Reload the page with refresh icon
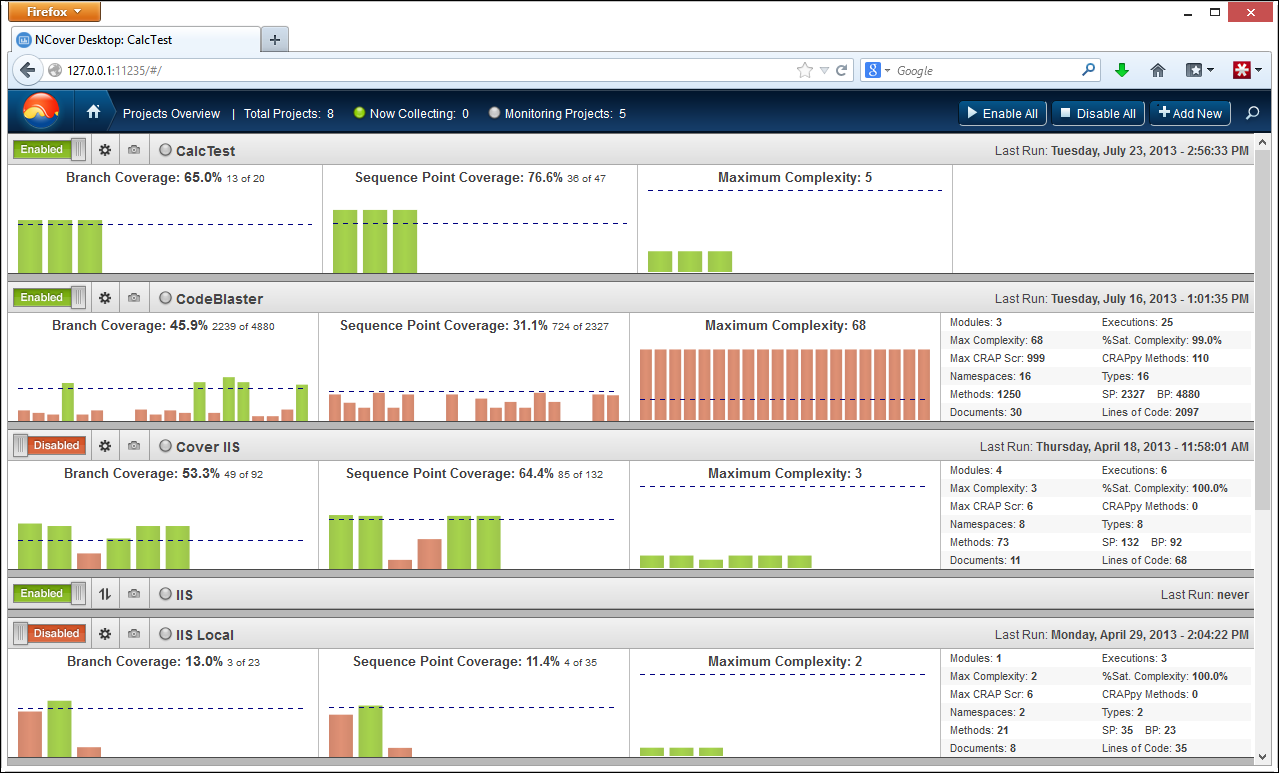The height and width of the screenshot is (773, 1279). click(x=842, y=70)
